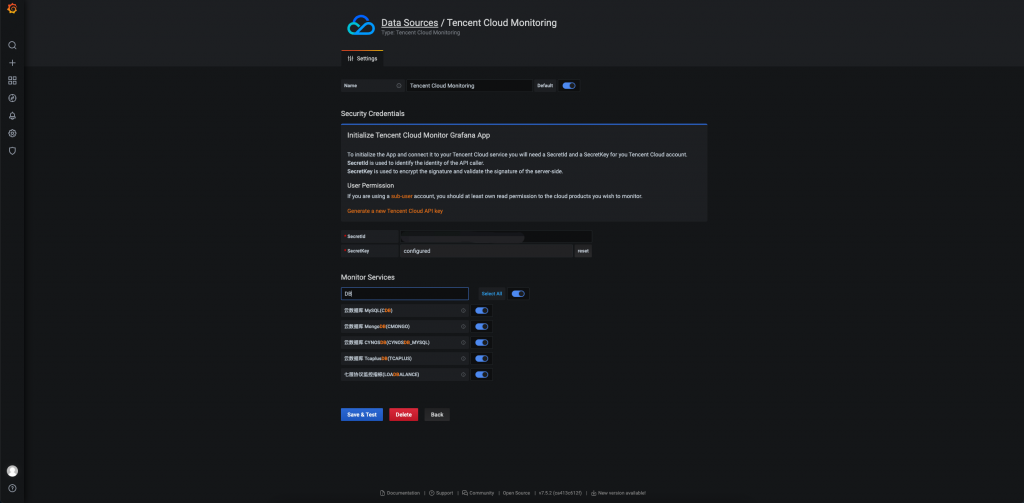Click the info icon beside Name label
The width and height of the screenshot is (1024, 503).
point(399,86)
